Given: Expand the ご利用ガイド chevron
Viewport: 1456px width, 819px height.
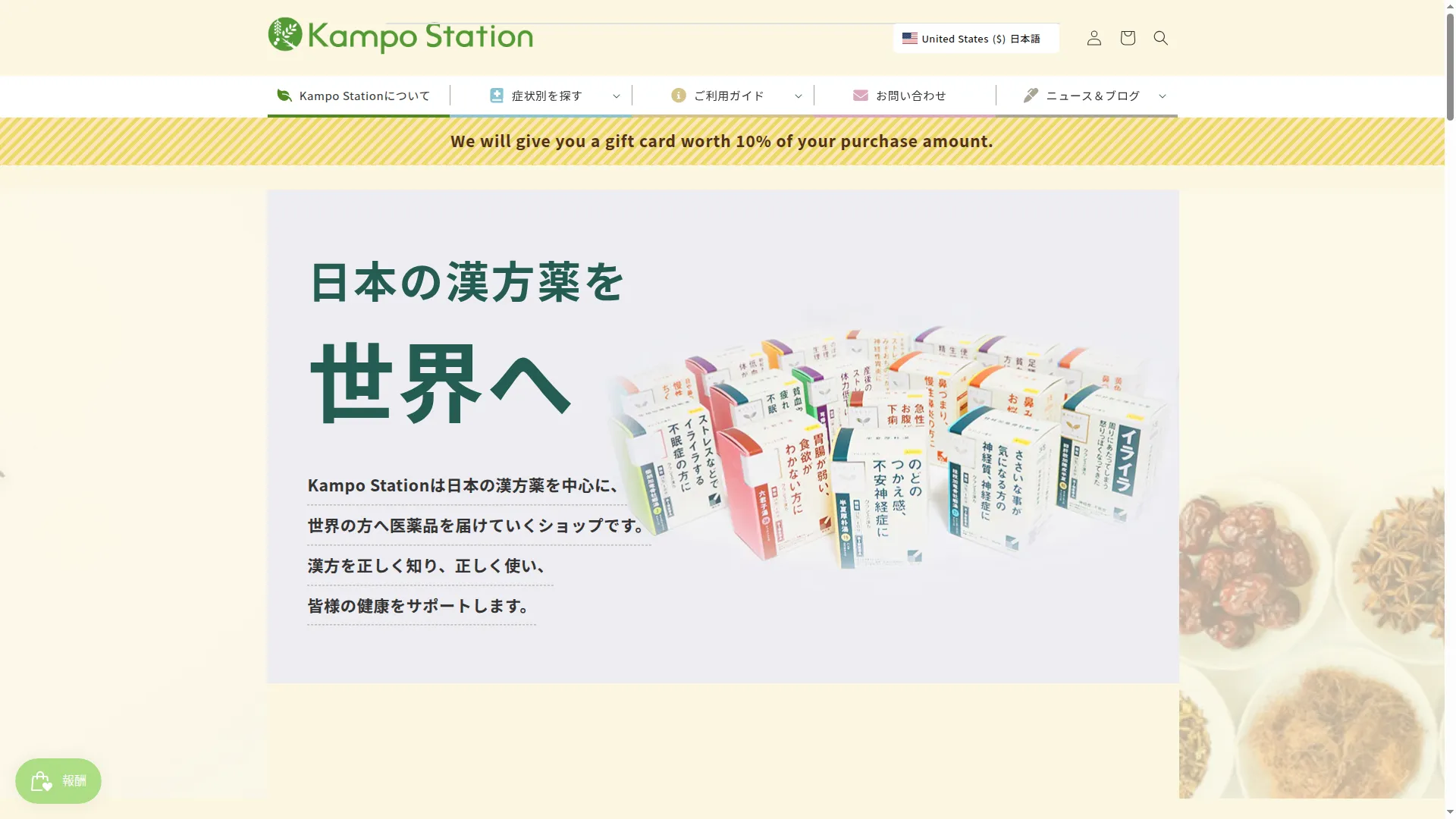Looking at the screenshot, I should pyautogui.click(x=799, y=96).
